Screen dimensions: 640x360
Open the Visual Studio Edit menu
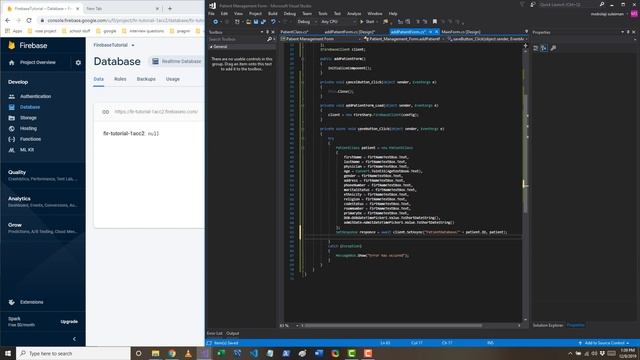224,13
